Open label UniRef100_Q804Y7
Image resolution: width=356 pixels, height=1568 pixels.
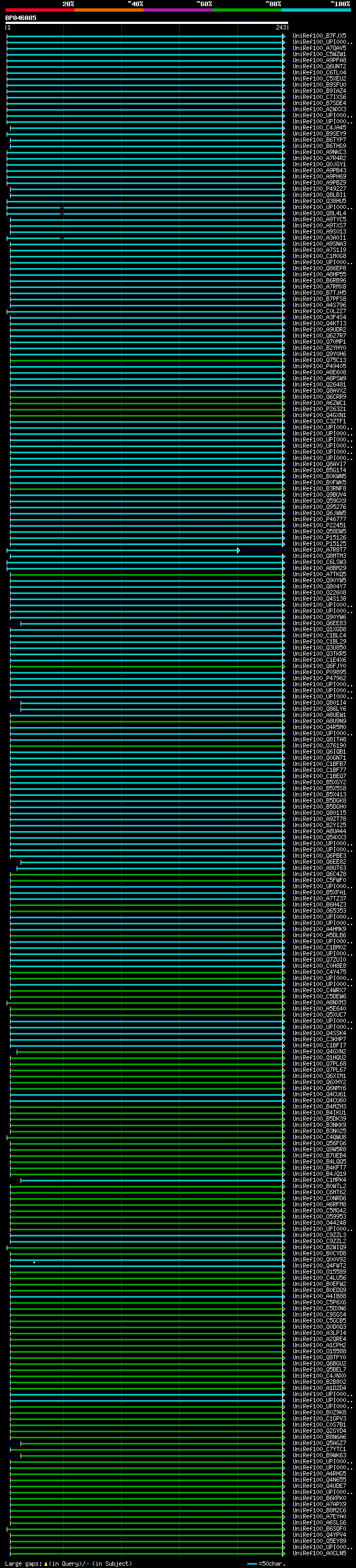[x=319, y=587]
